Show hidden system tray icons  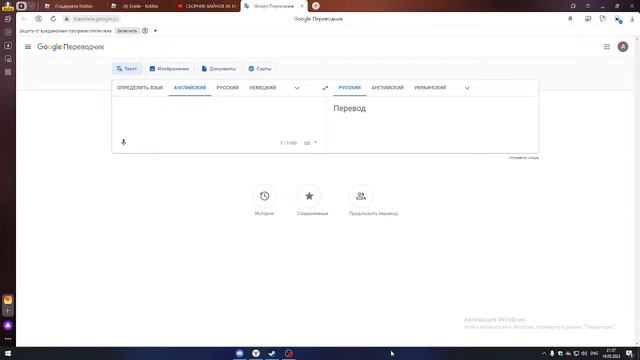544,353
